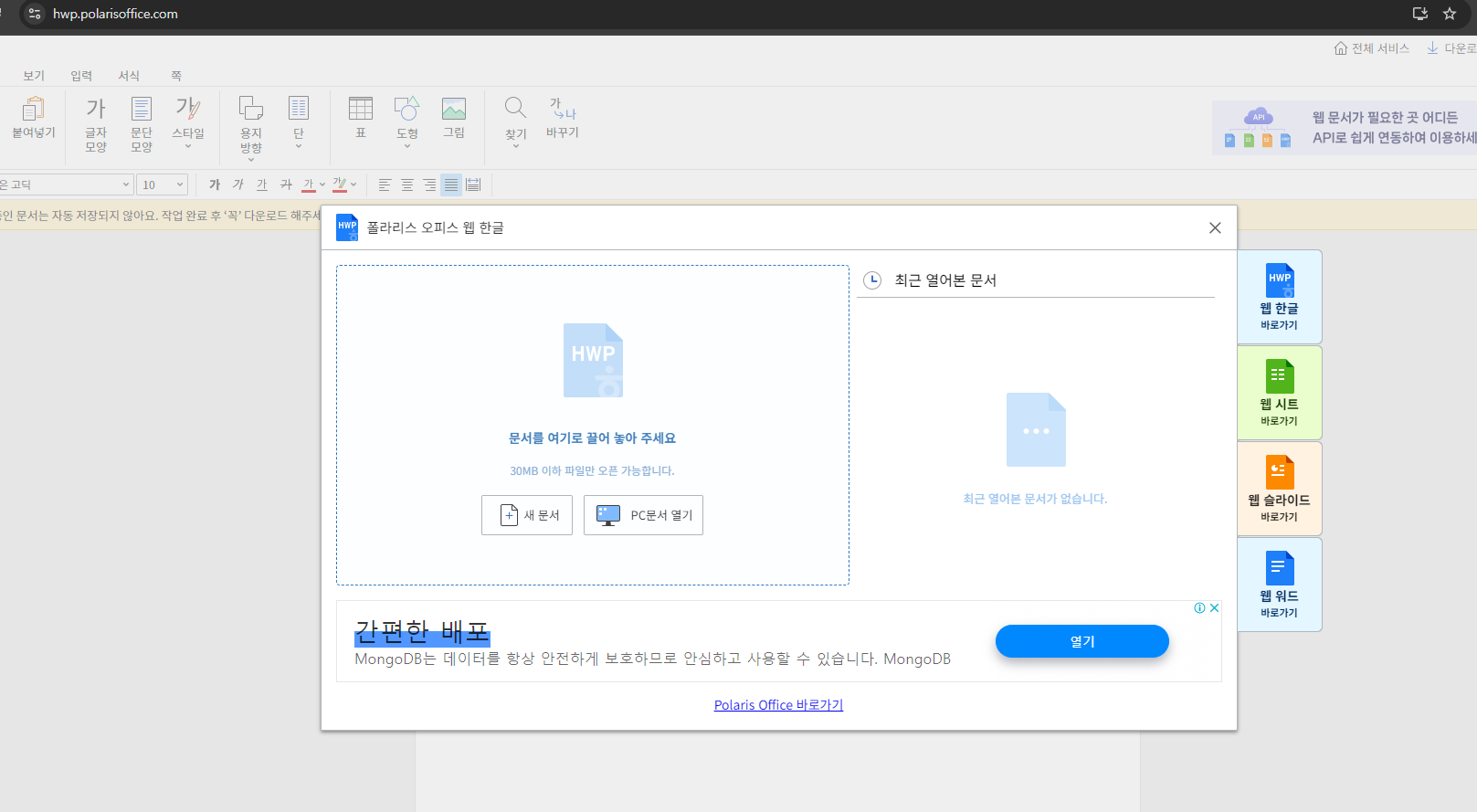
Task: Open the Find (찾기) tool
Action: point(516,121)
